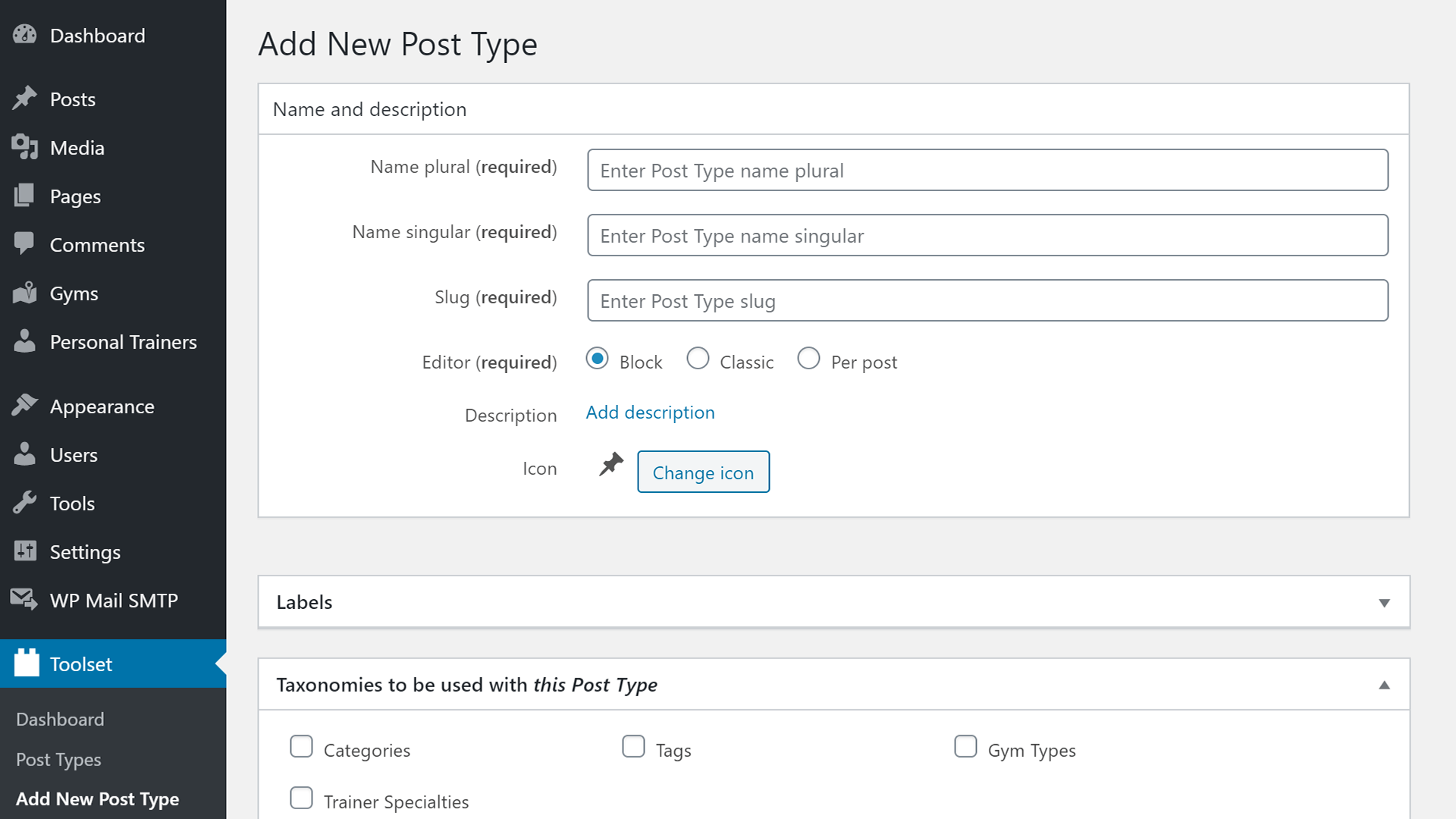Navigate to Post Types menu item
The image size is (1456, 819).
[58, 759]
